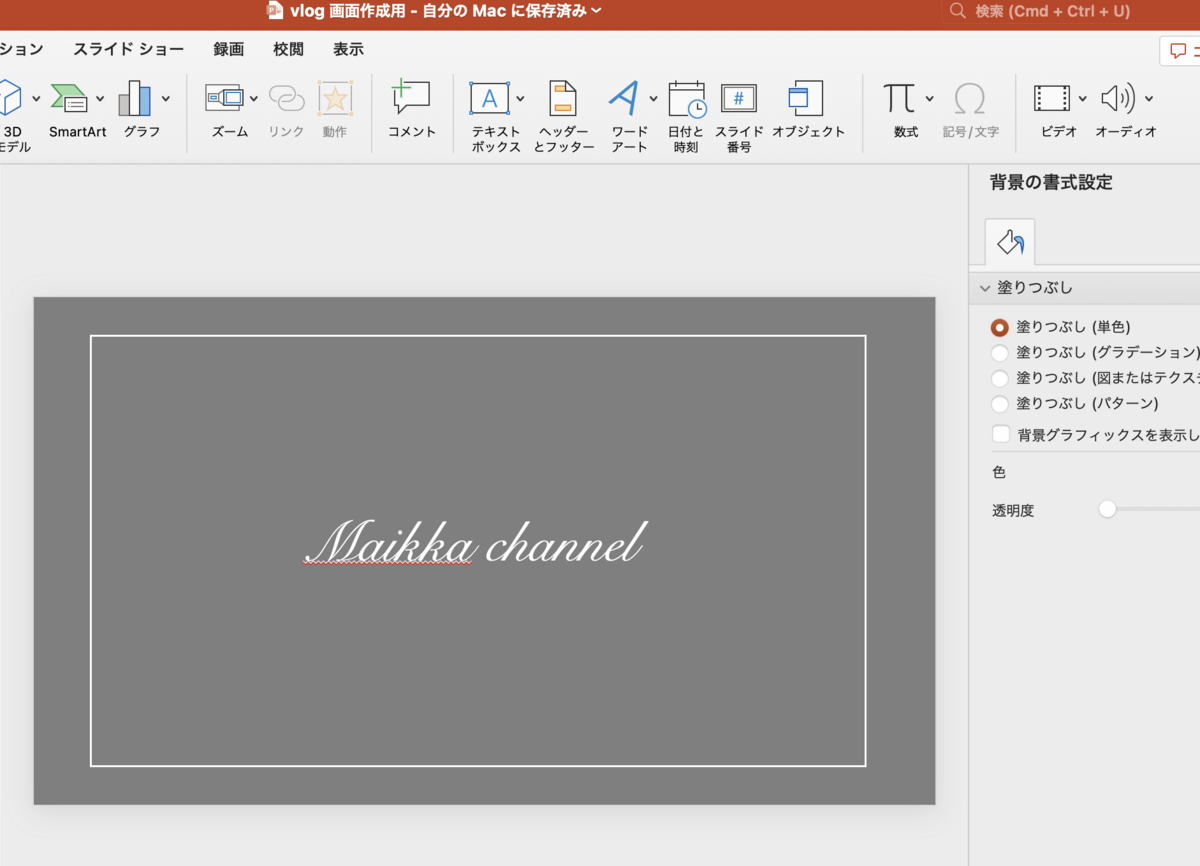Open the ワードアート dropdown arrow

pyautogui.click(x=653, y=98)
